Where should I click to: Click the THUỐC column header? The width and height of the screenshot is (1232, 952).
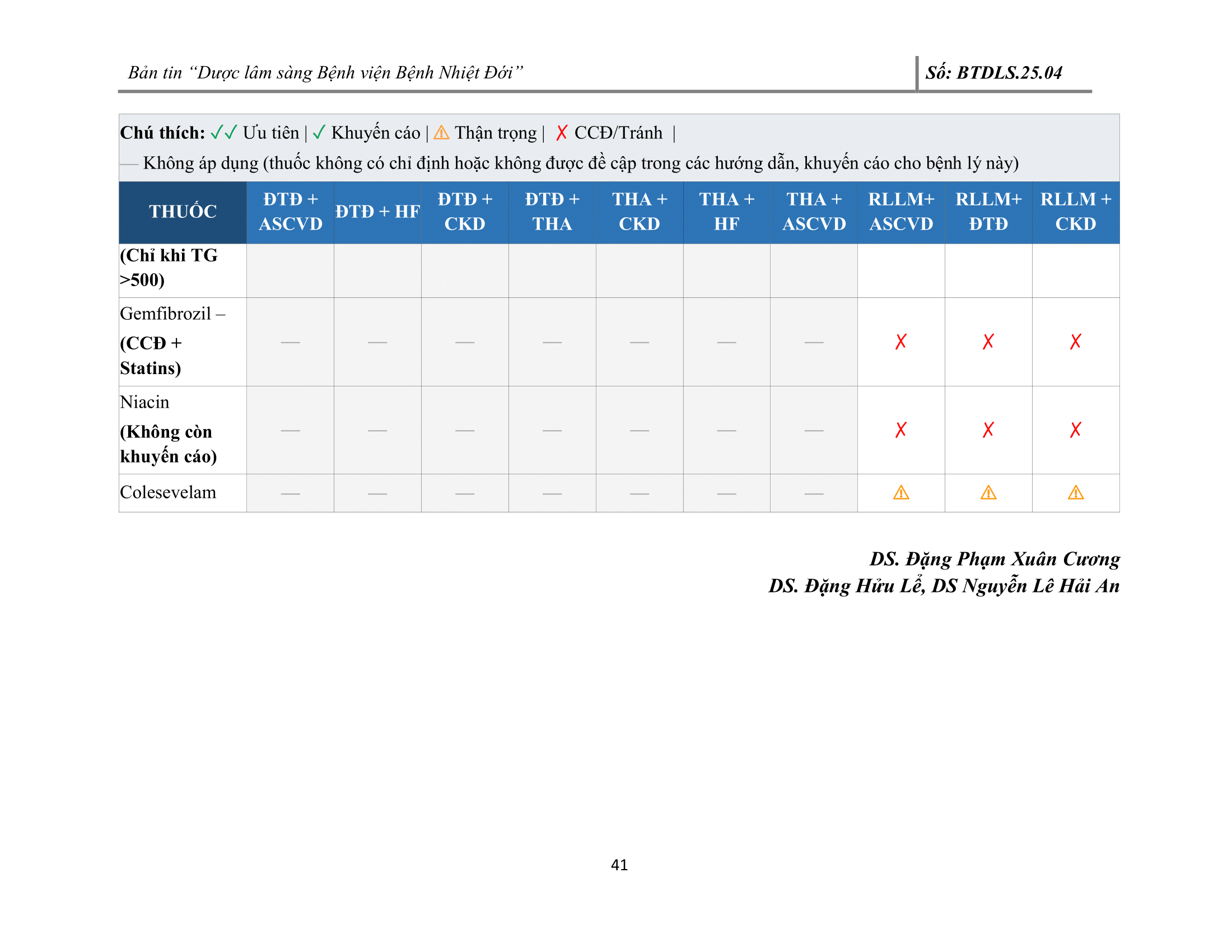coord(182,212)
